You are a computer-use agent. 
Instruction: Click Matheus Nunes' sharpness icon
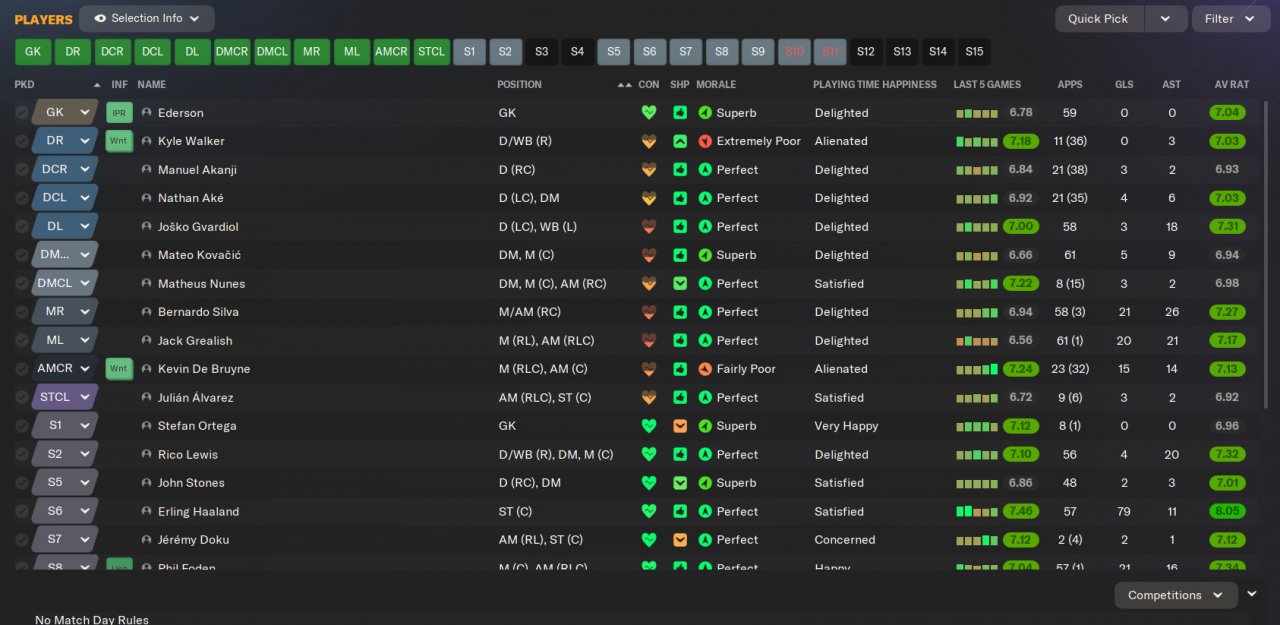(x=680, y=284)
